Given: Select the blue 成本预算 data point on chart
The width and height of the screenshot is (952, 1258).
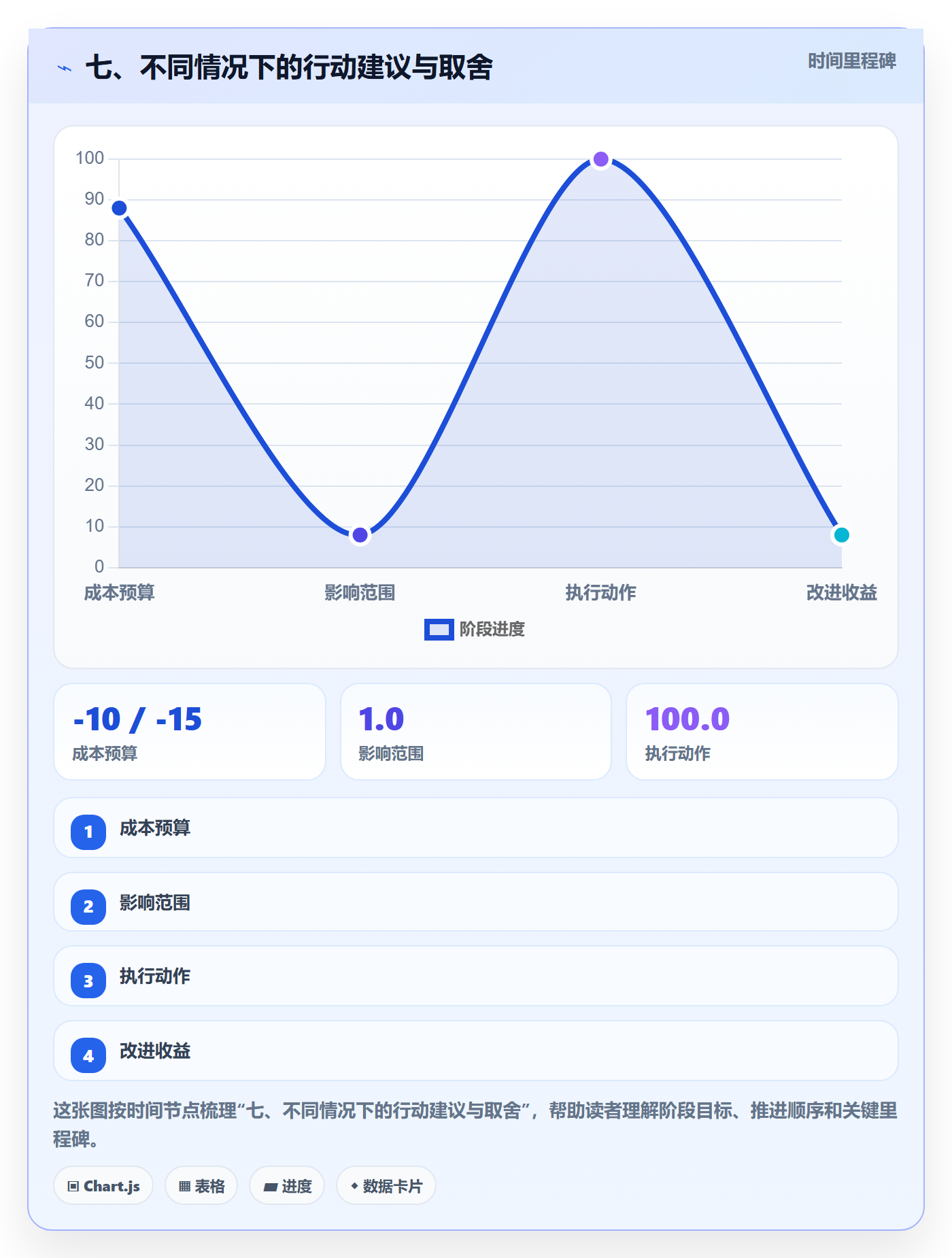Looking at the screenshot, I should pos(119,208).
